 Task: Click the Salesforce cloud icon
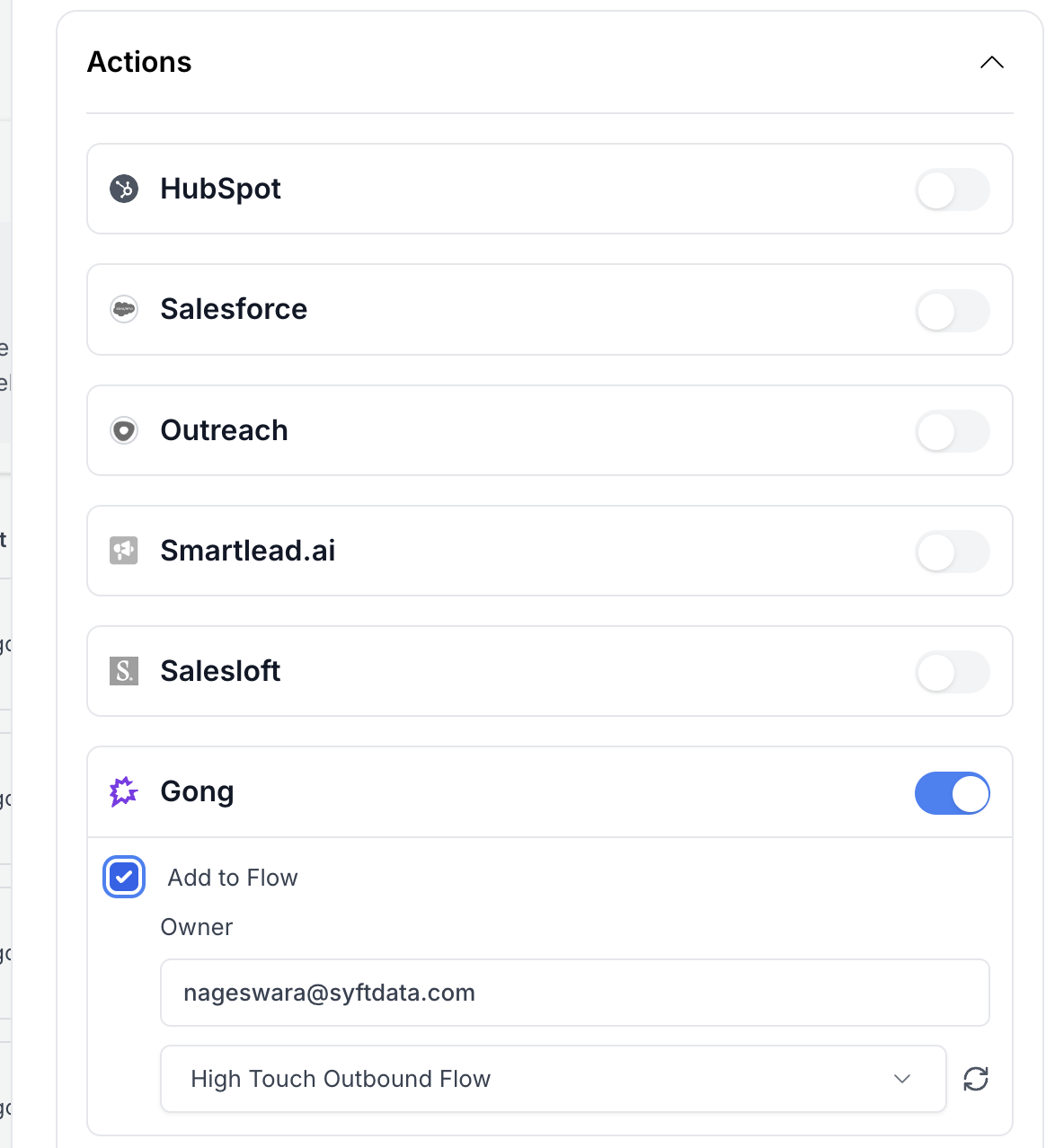point(124,309)
